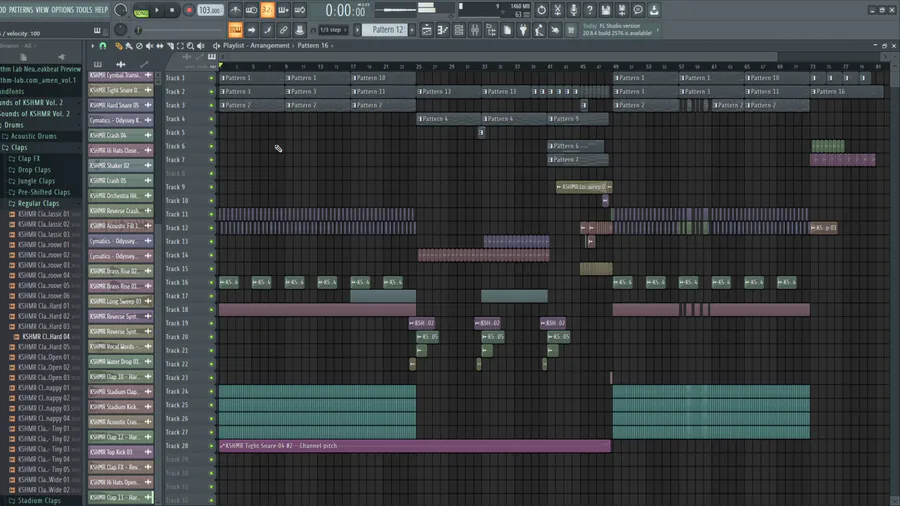This screenshot has width=900, height=506.
Task: Open the HELP menu
Action: (101, 10)
